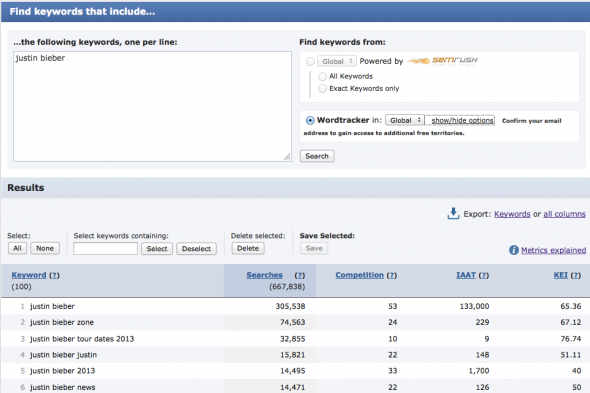Click into the keywords text area
This screenshot has height=393, width=590.
click(x=152, y=107)
